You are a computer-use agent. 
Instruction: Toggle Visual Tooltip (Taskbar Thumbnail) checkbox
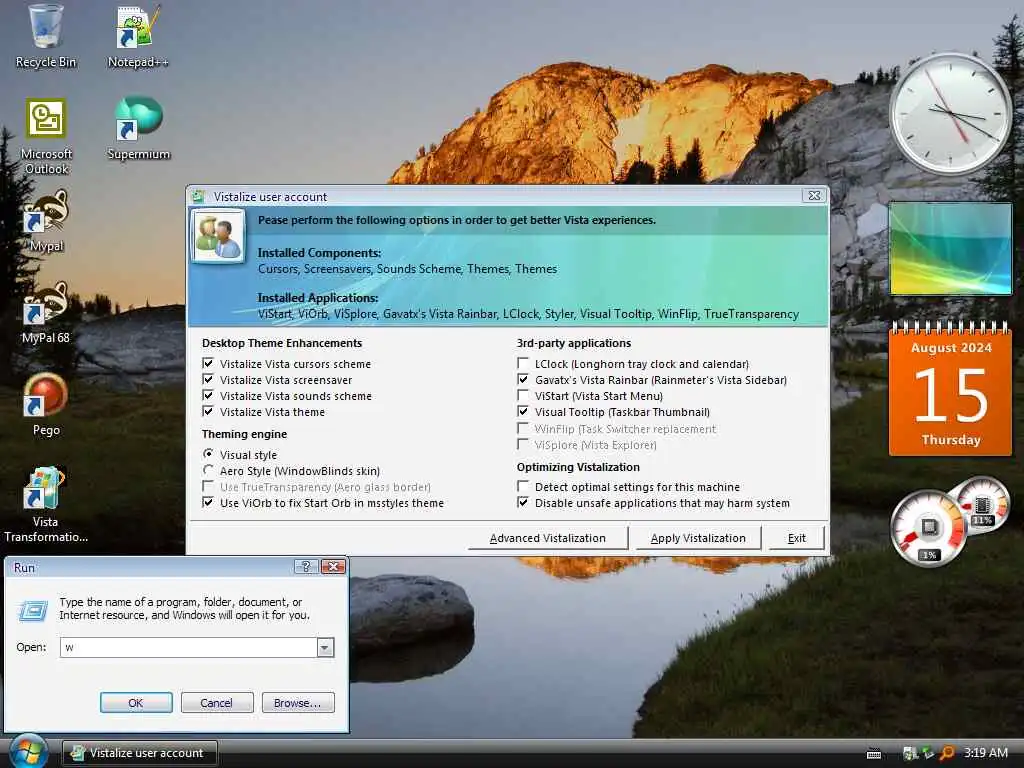pyautogui.click(x=522, y=411)
